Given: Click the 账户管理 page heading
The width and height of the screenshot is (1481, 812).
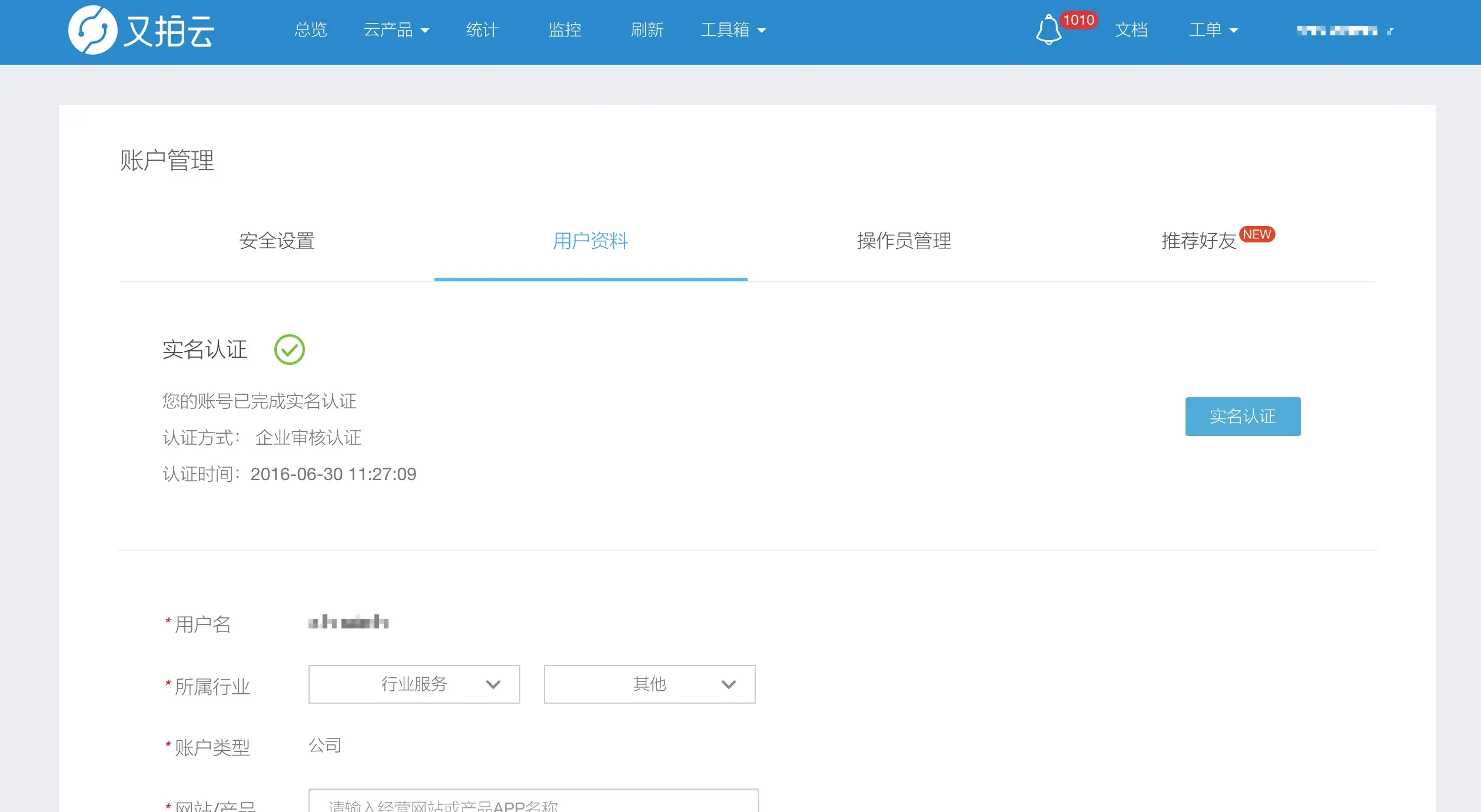Looking at the screenshot, I should point(167,160).
